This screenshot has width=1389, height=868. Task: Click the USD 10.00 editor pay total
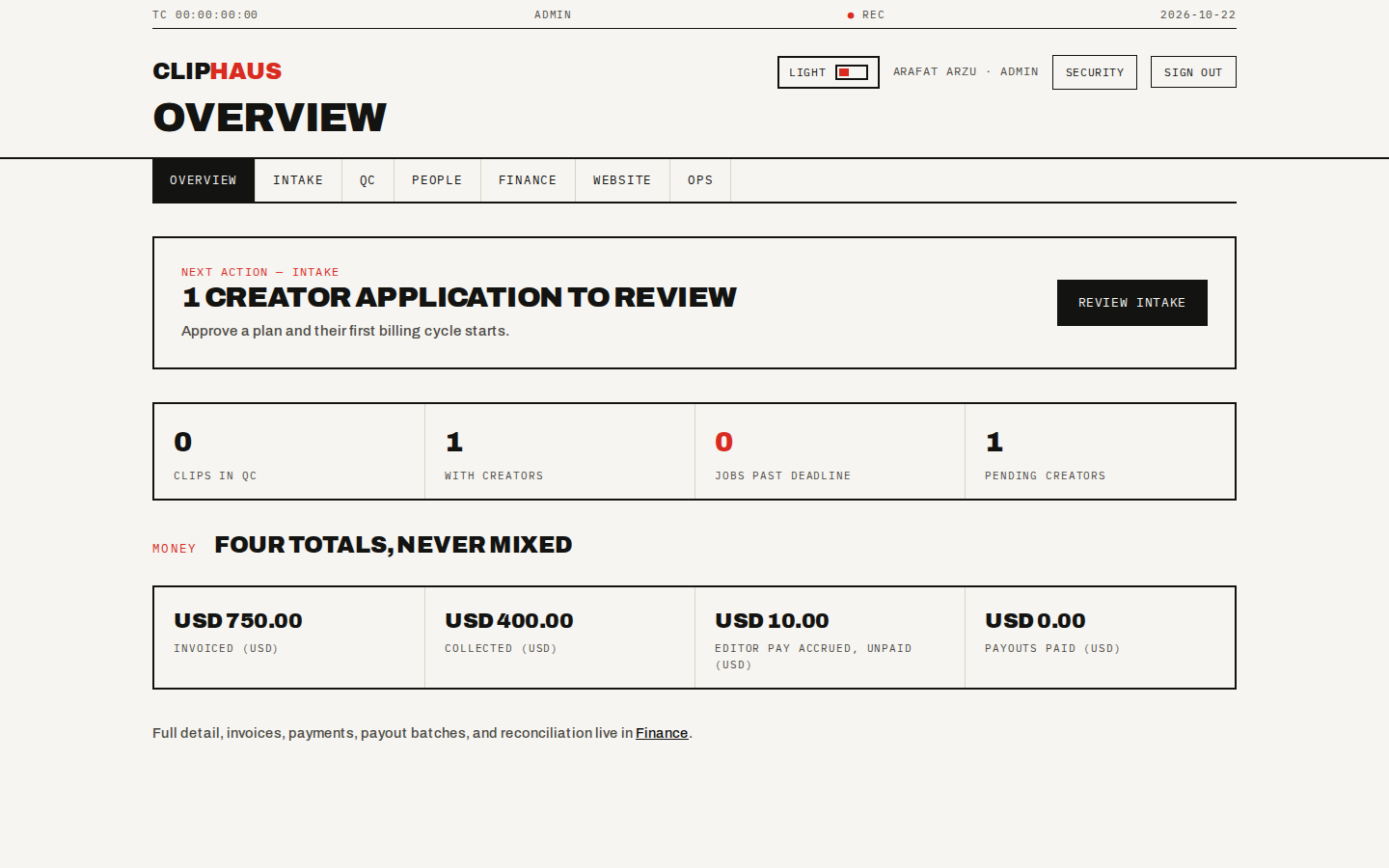tap(772, 621)
